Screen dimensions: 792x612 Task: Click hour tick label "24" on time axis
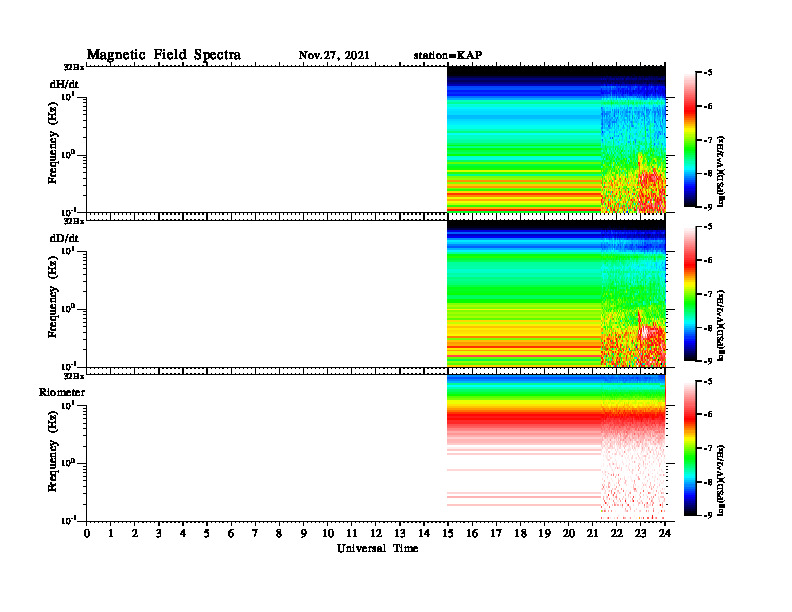tap(665, 534)
